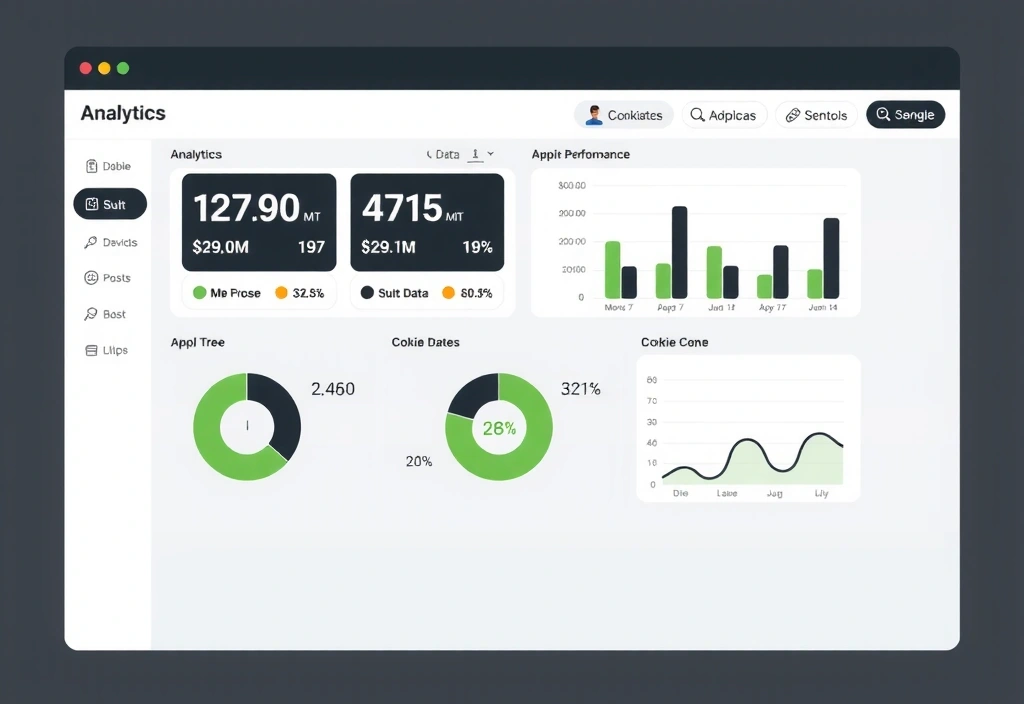Click the 26% donut chart in Cokie Dates
The width and height of the screenshot is (1024, 704).
pos(499,427)
